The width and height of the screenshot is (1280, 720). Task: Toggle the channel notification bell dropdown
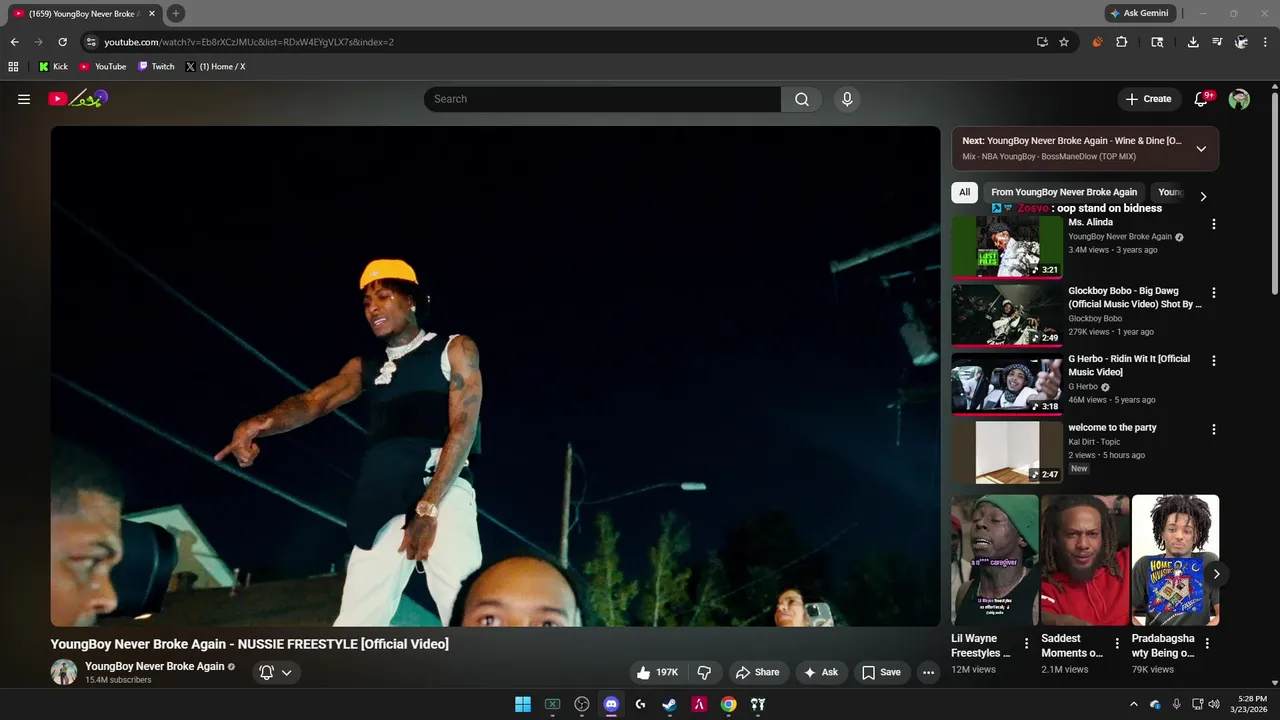tap(276, 672)
